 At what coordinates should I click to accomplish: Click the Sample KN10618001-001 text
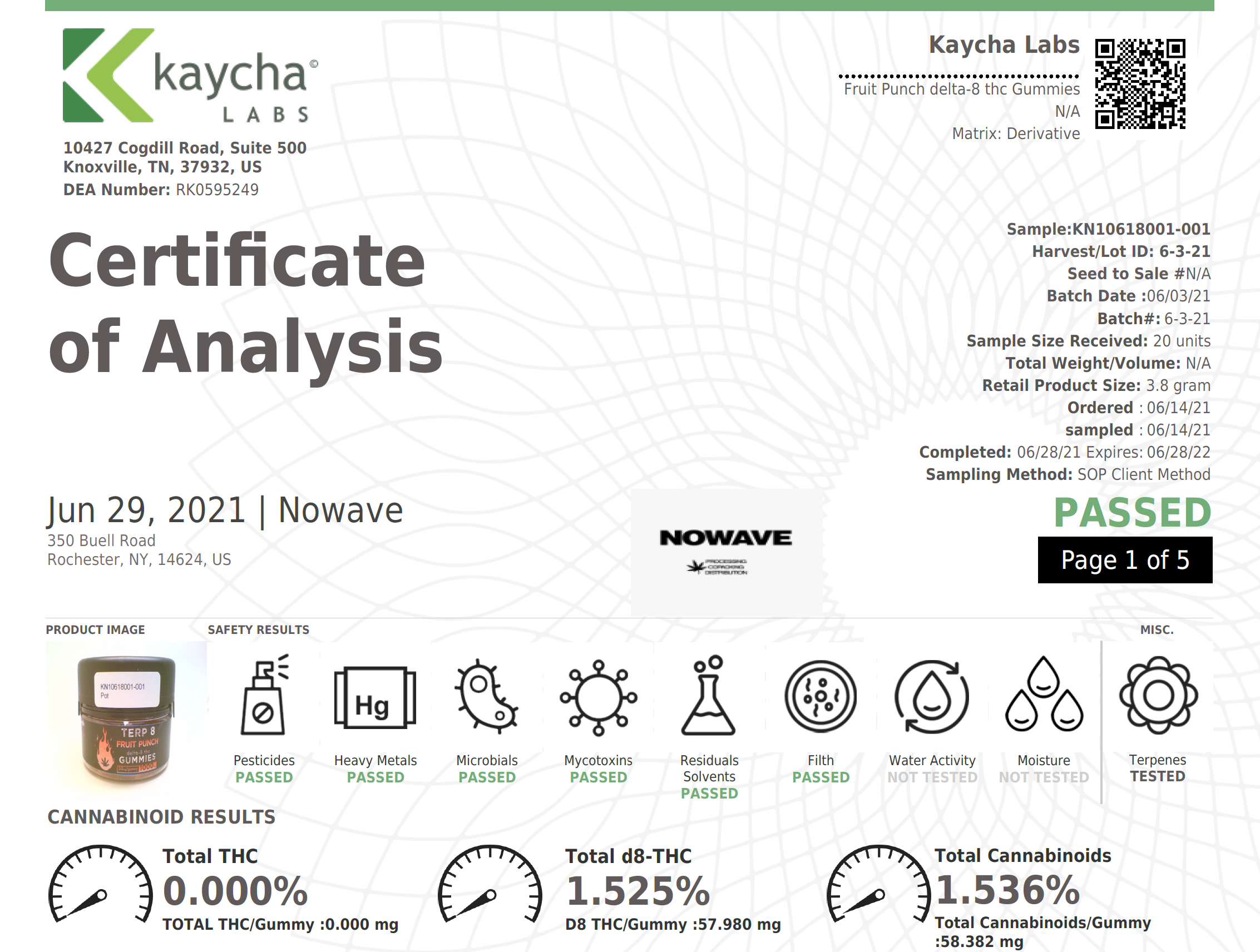pyautogui.click(x=1108, y=229)
